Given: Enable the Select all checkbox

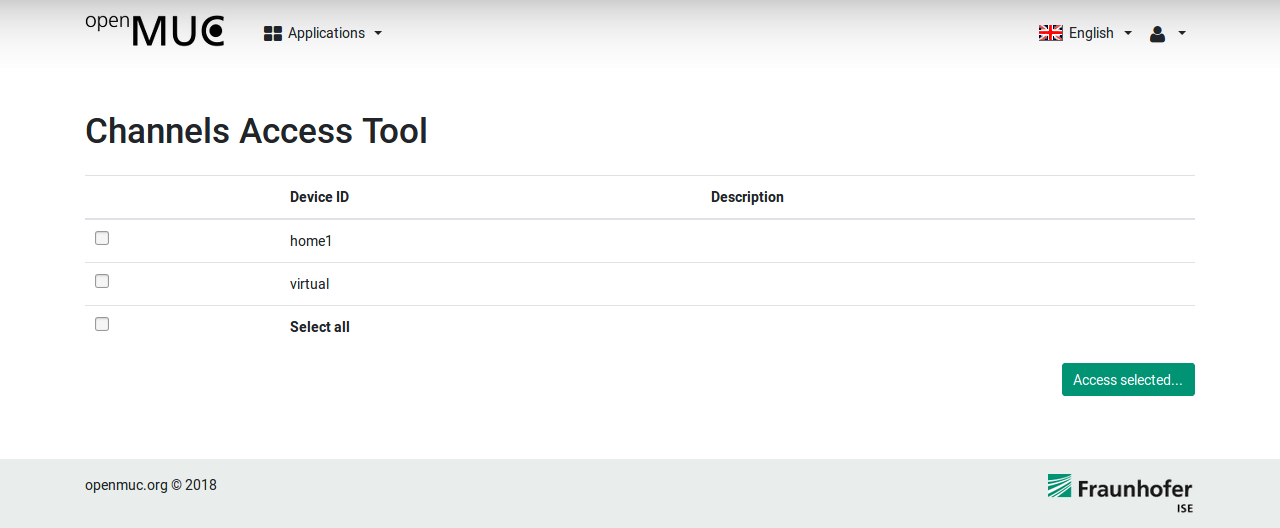Looking at the screenshot, I should click(x=102, y=324).
